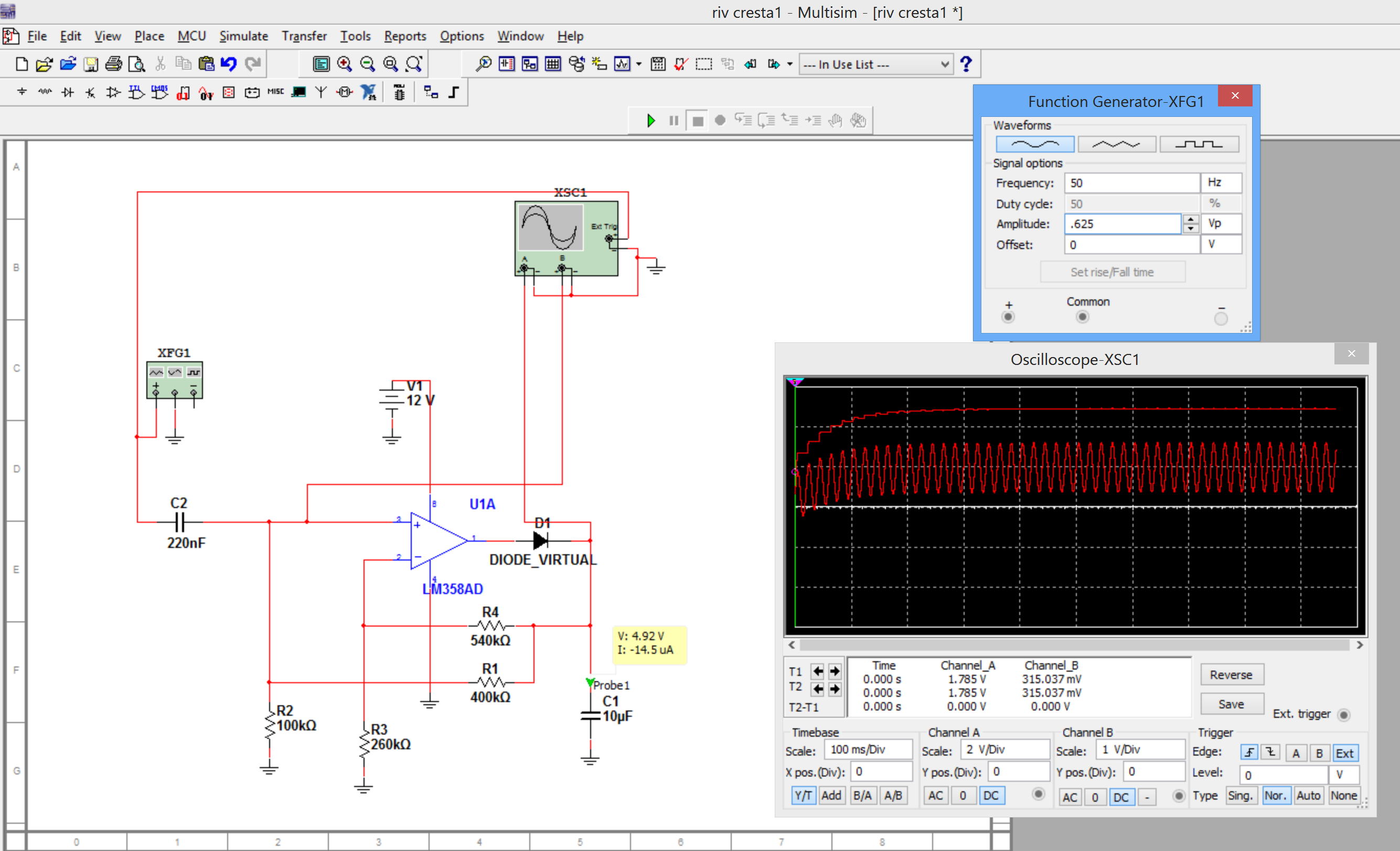Stop the running simulation
Viewport: 1400px width, 851px height.
pos(698,121)
